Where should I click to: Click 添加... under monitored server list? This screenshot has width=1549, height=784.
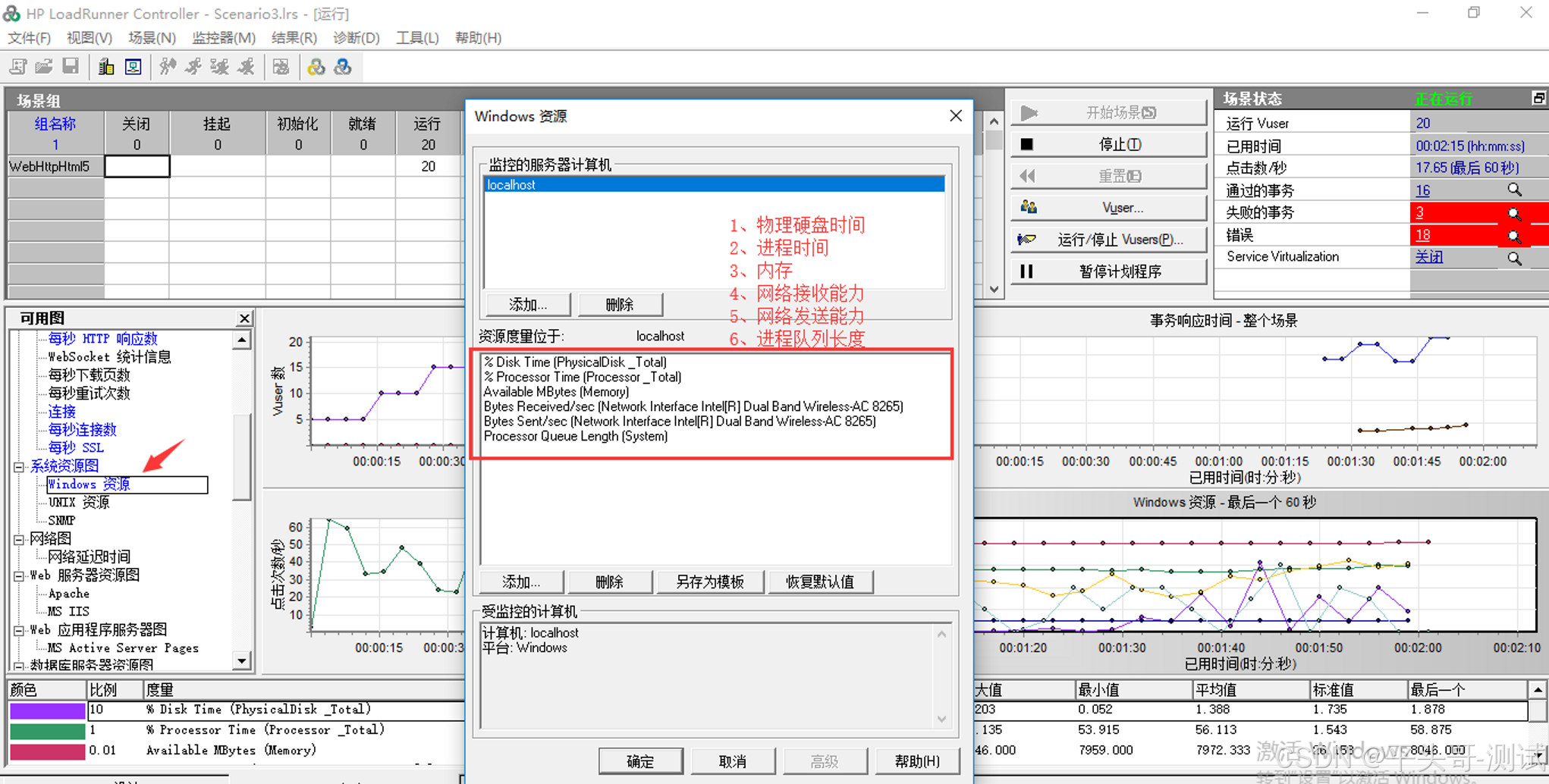[x=528, y=304]
